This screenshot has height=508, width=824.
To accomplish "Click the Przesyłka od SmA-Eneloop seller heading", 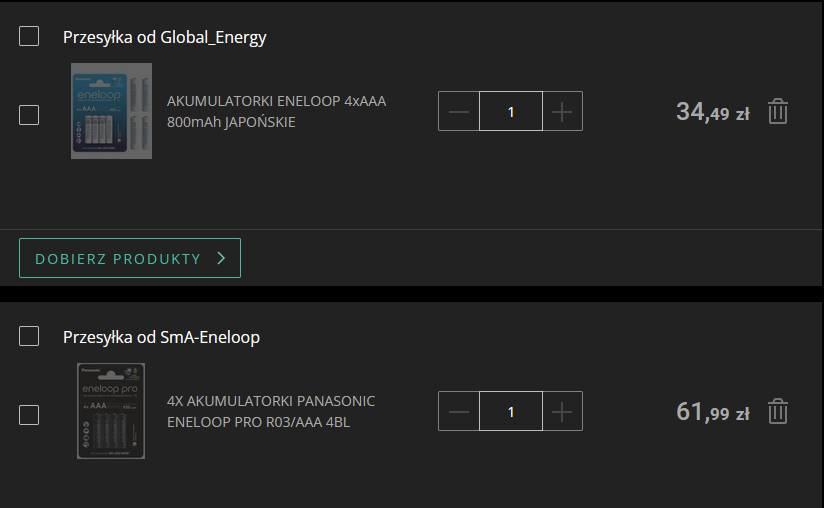I will click(x=161, y=337).
